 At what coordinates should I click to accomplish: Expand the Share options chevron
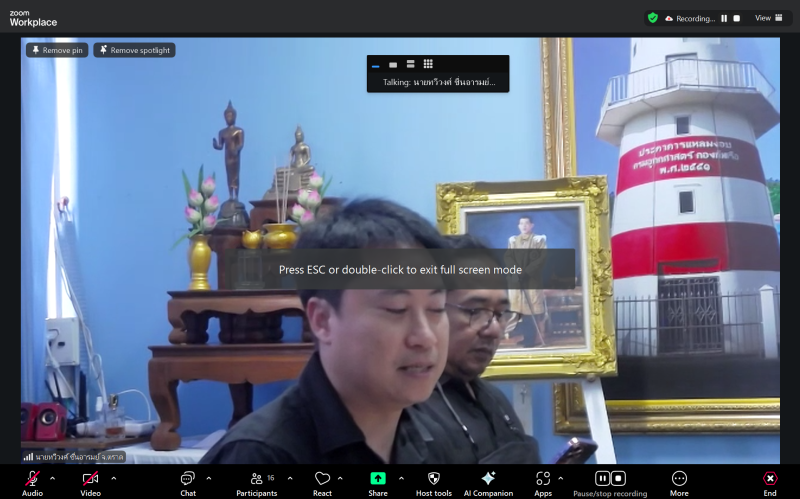click(x=401, y=478)
